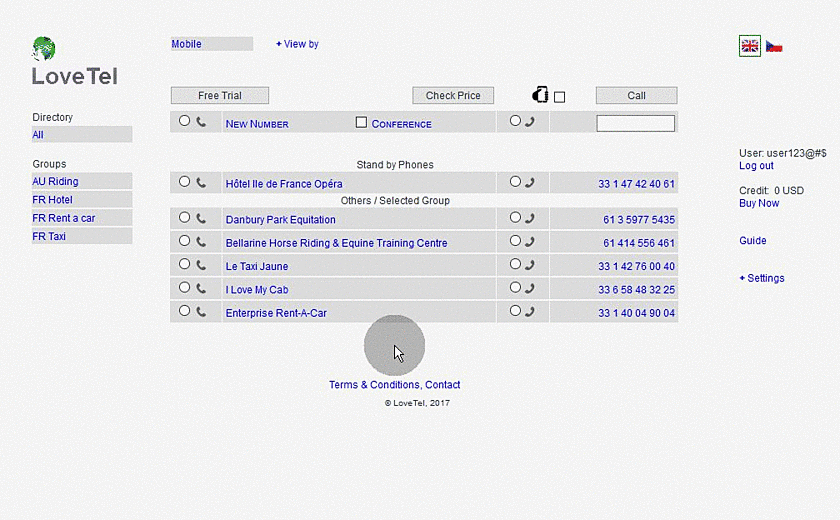Screen dimensions: 840x520
Task: Click the mobile phone icon beside Check Price
Action: (x=540, y=95)
